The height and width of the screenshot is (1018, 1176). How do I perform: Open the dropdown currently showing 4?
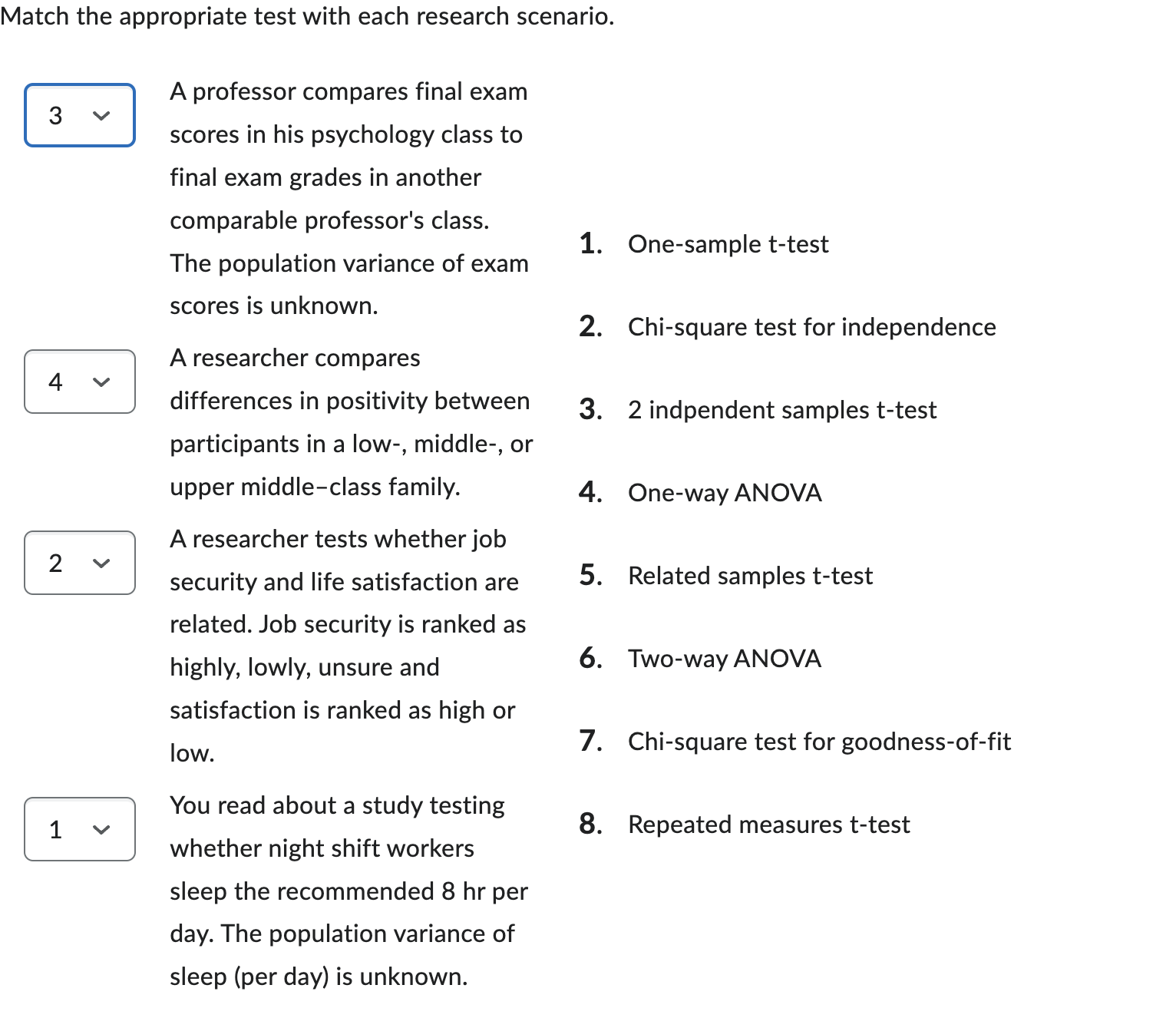[x=79, y=382]
